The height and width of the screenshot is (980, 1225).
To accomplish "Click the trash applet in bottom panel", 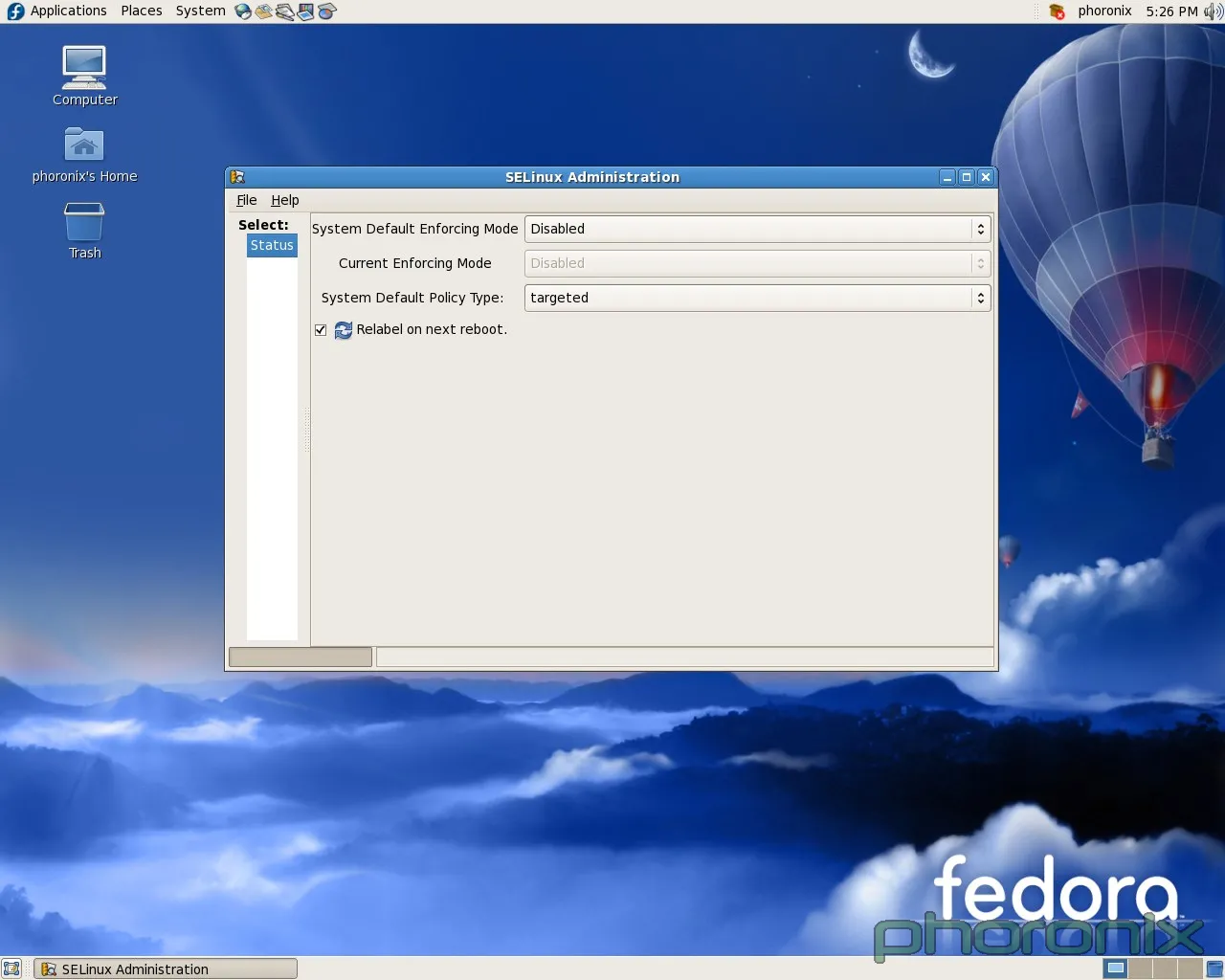I will (1214, 969).
